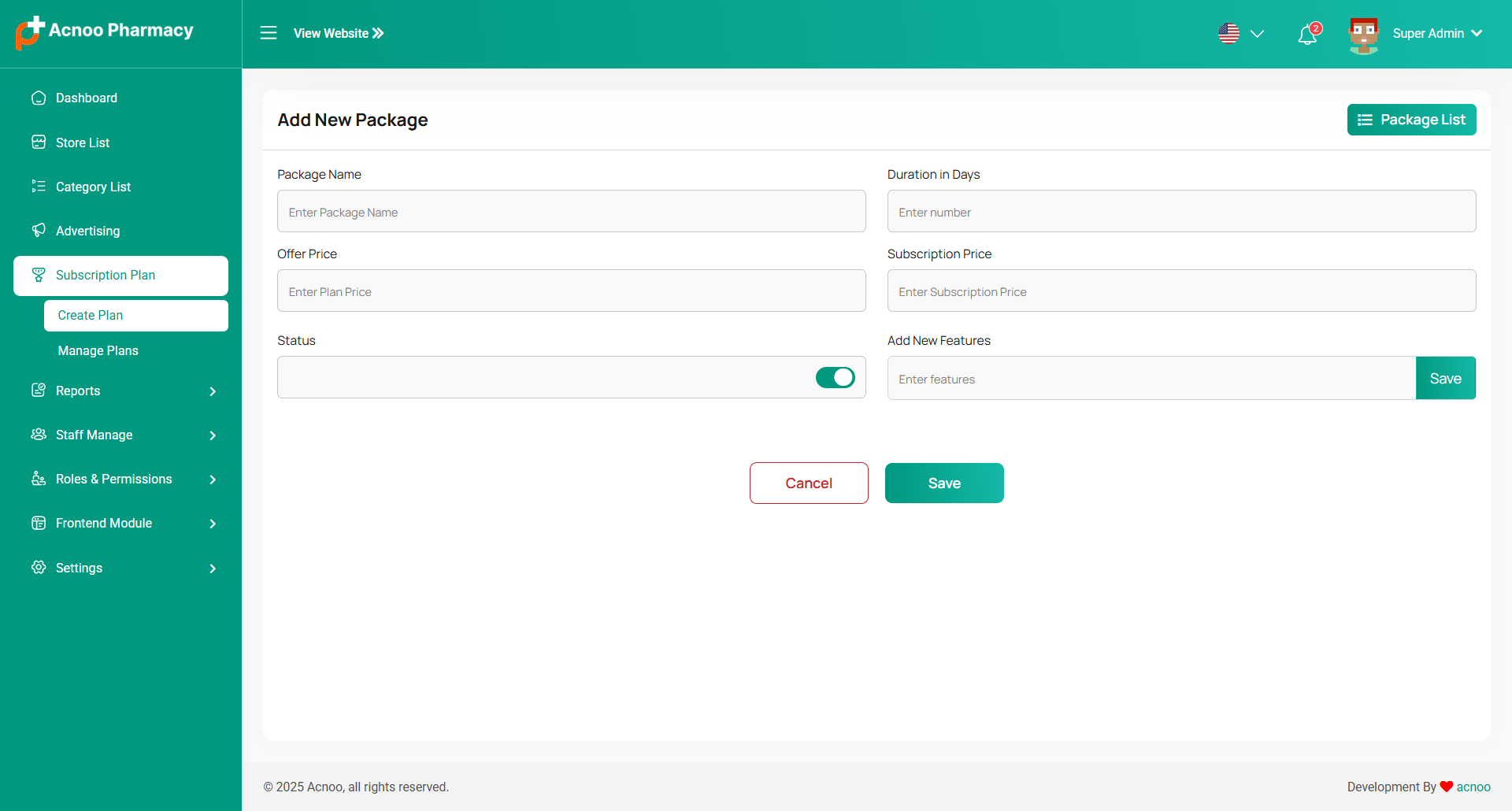
Task: Follow the View Website link
Action: pyautogui.click(x=339, y=33)
